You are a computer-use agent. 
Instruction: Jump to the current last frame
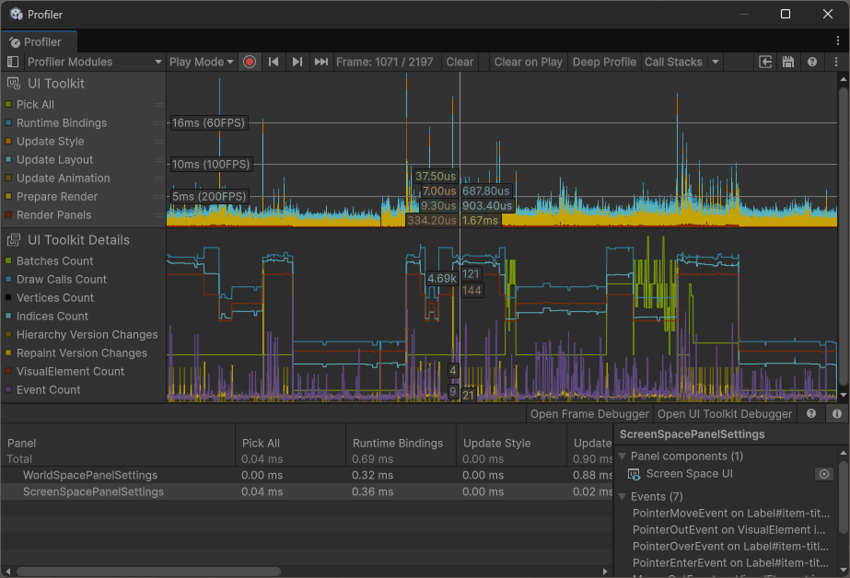(321, 62)
